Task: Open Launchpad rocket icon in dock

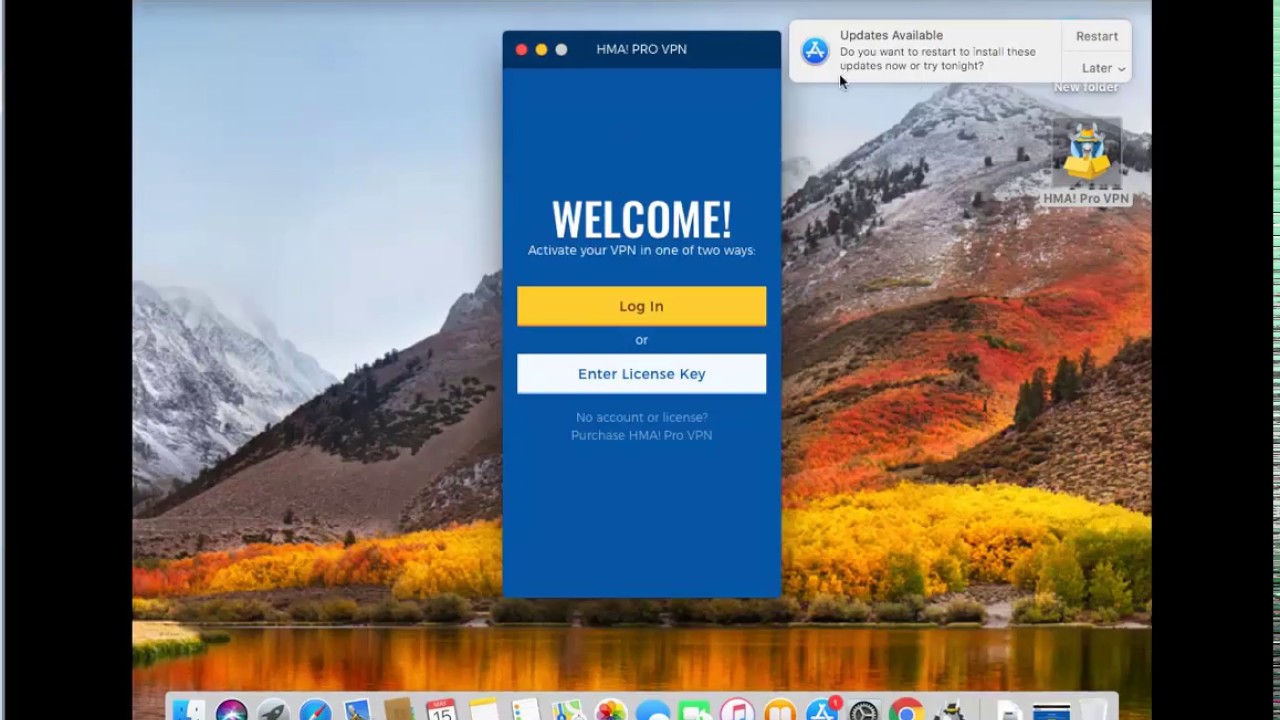Action: (x=273, y=709)
